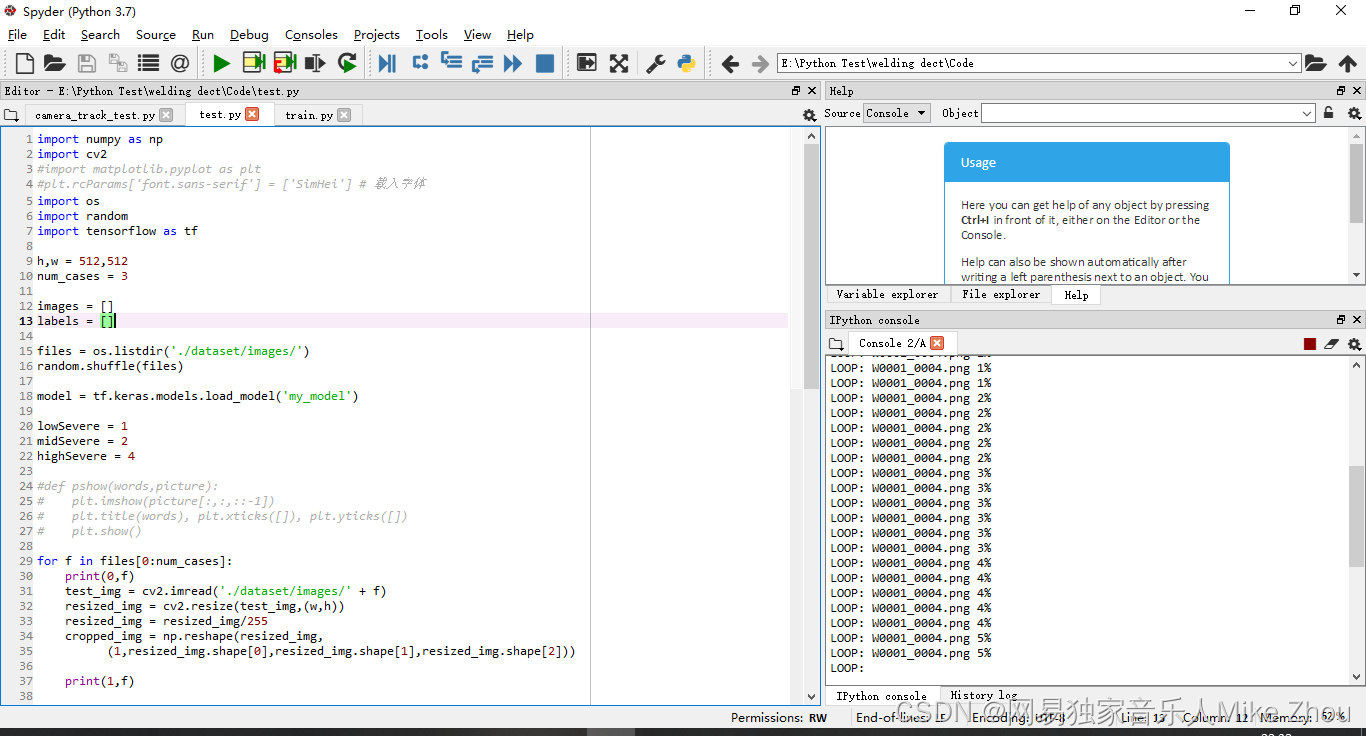
Task: Open the Help menu
Action: pyautogui.click(x=520, y=34)
